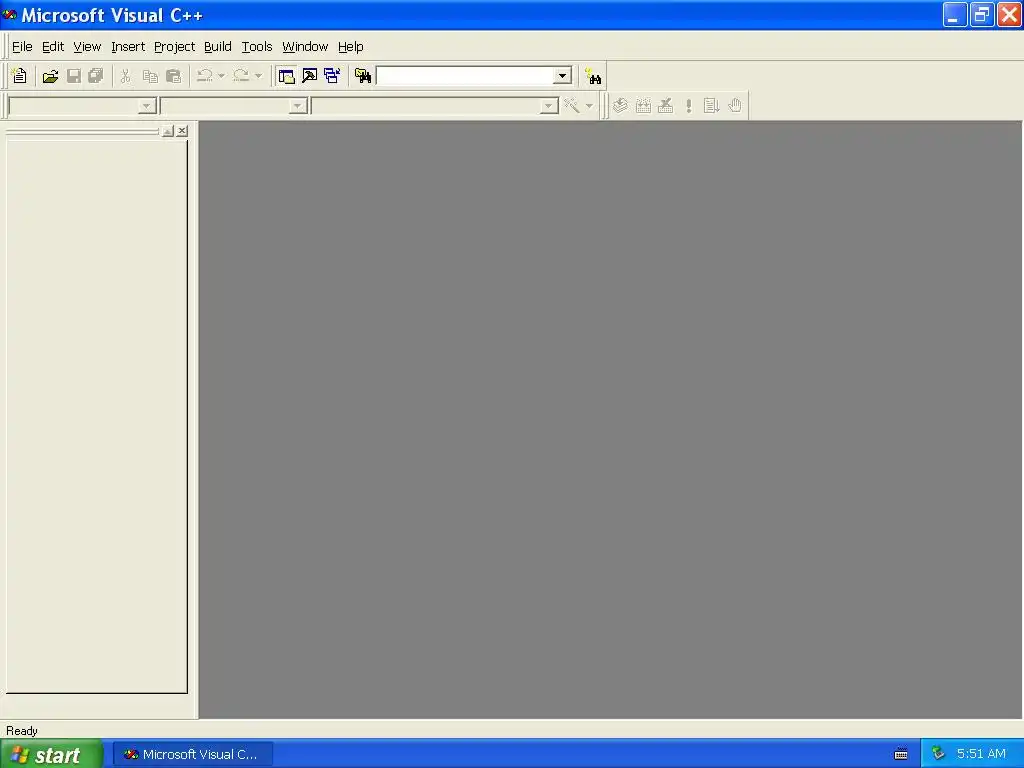Click the Save All icon
The width and height of the screenshot is (1024, 768).
(x=96, y=76)
